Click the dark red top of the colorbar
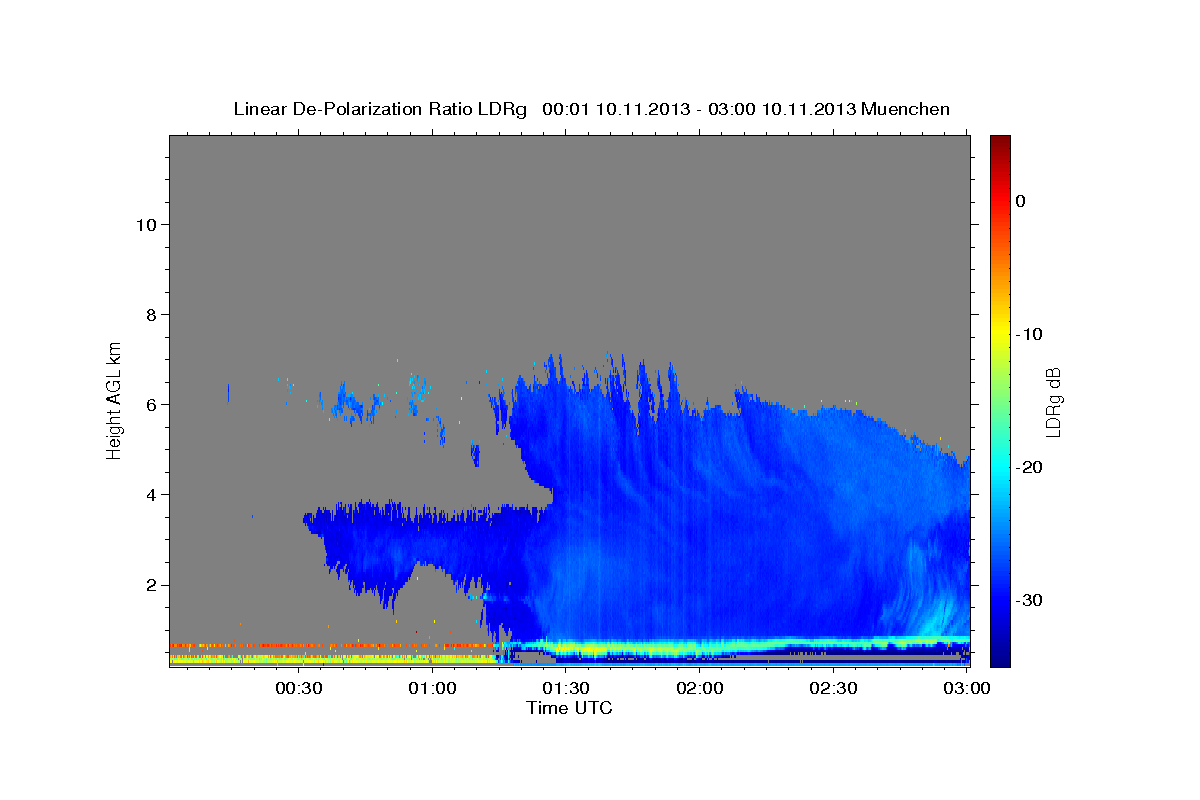The height and width of the screenshot is (800, 1200). click(x=1000, y=143)
